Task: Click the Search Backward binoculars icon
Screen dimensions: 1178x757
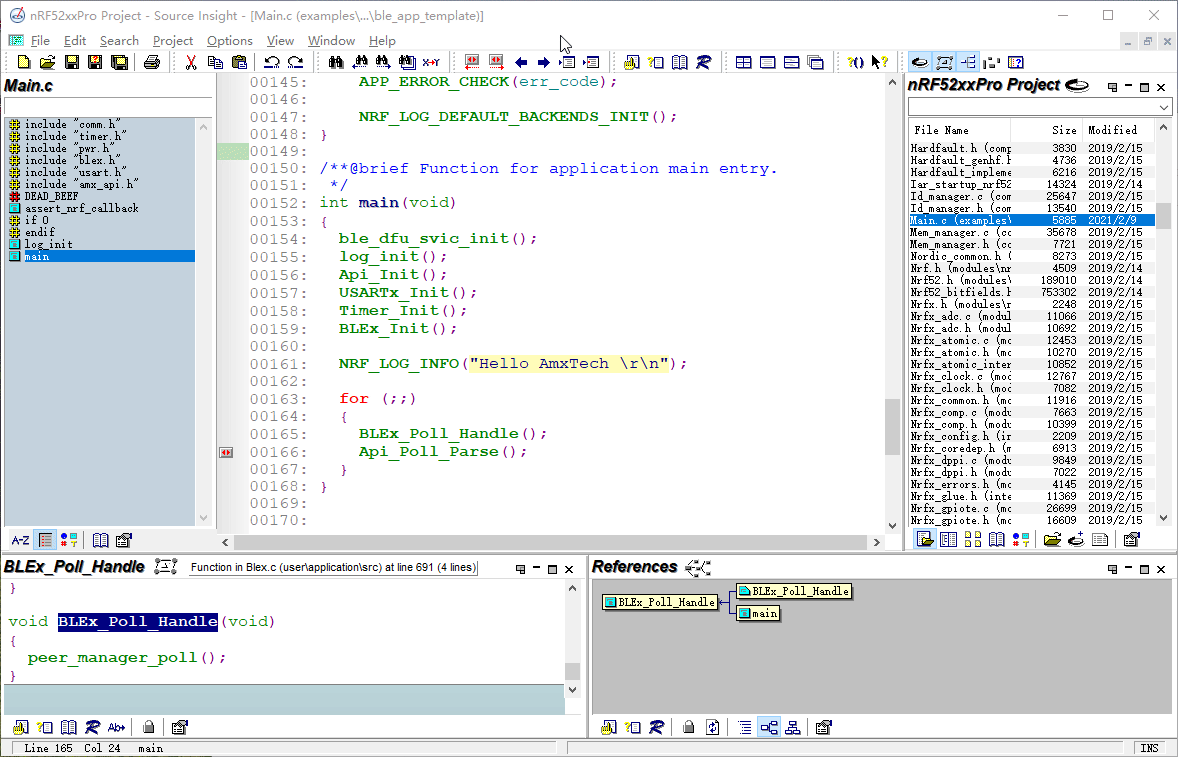Action: pos(360,62)
